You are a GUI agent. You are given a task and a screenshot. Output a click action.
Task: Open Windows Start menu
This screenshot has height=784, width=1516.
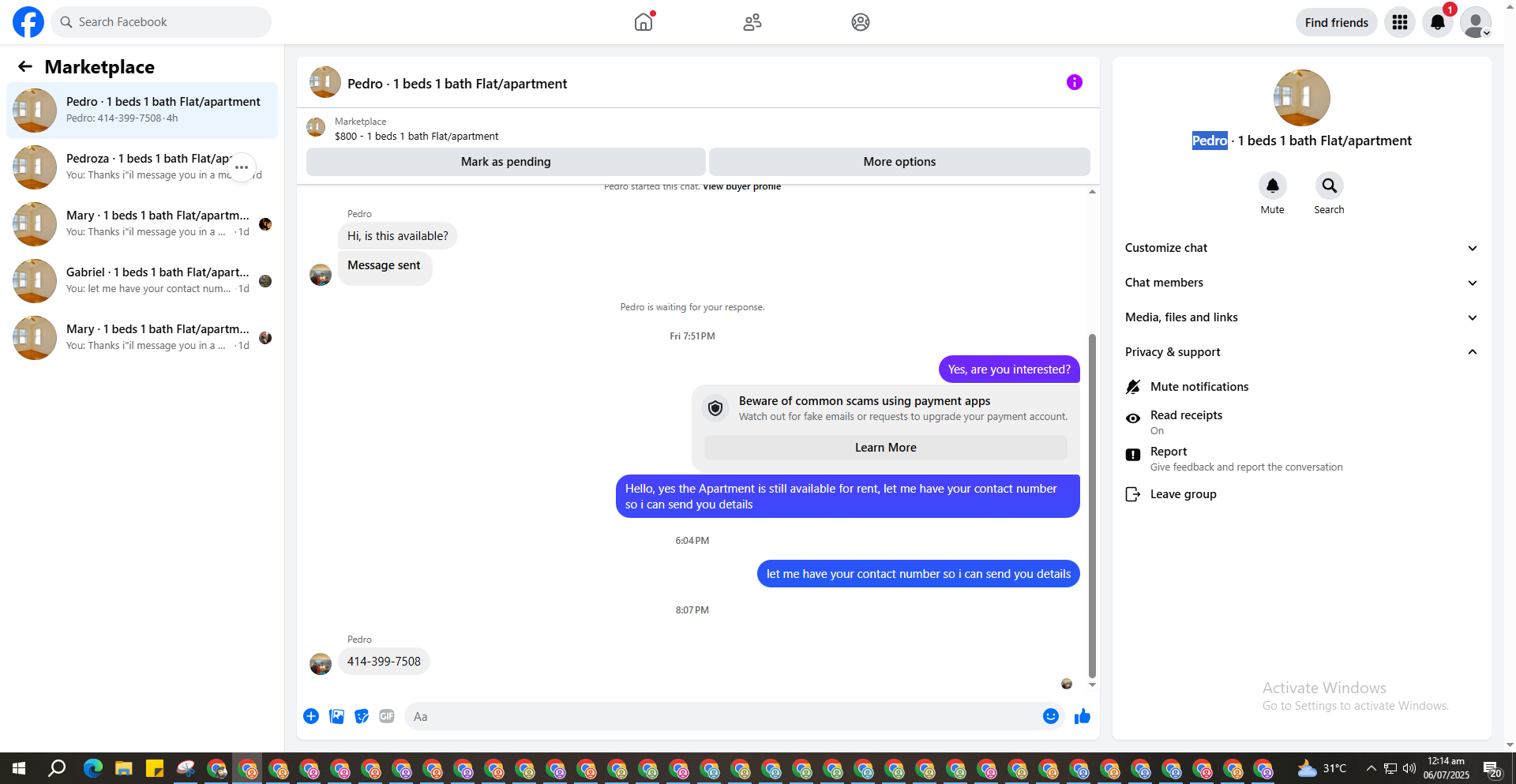[x=19, y=768]
